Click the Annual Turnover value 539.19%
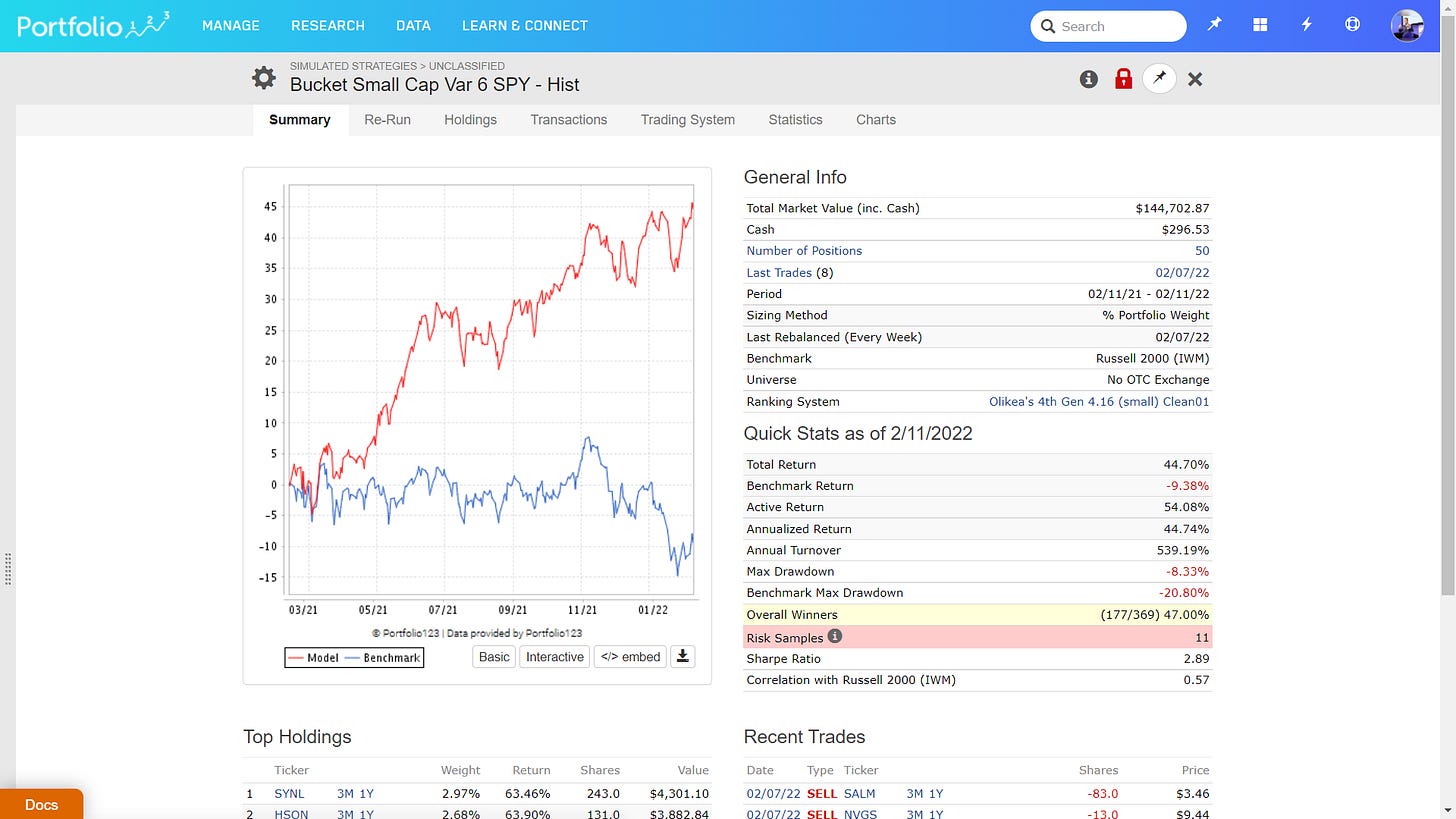Image resolution: width=1456 pixels, height=819 pixels. click(1183, 550)
